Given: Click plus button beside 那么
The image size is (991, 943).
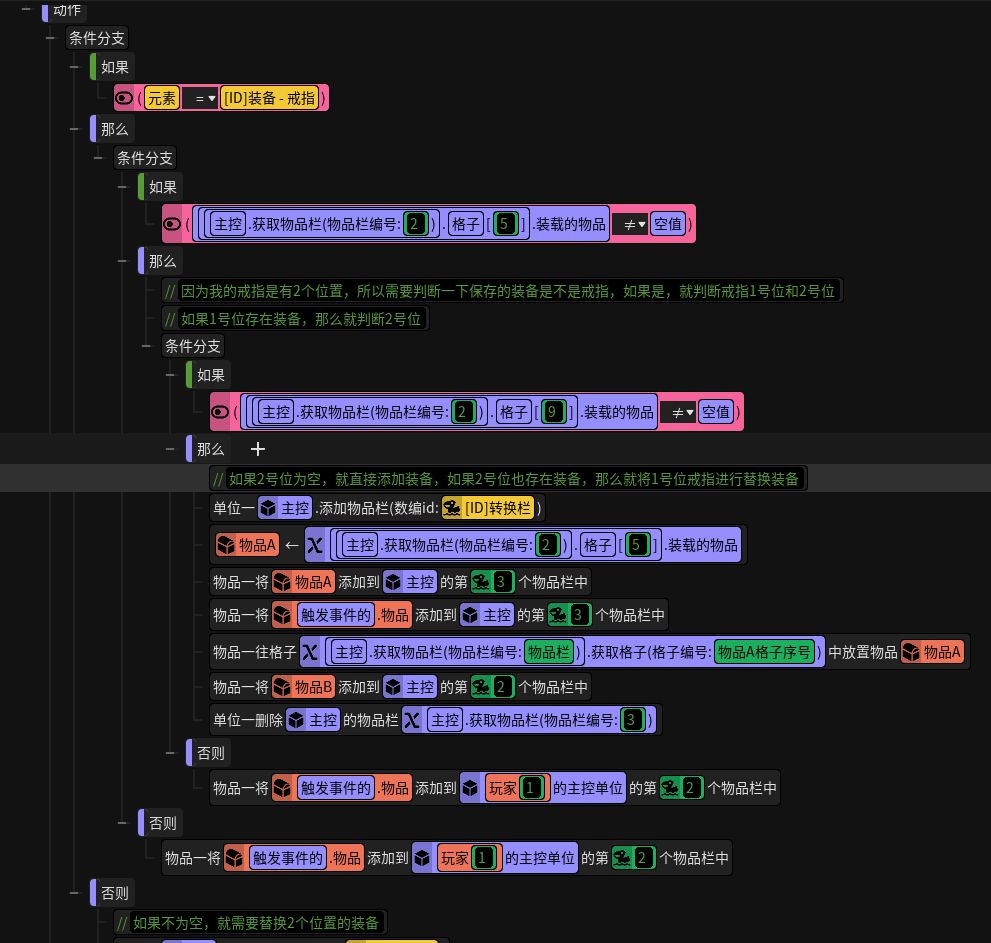Looking at the screenshot, I should (x=258, y=449).
